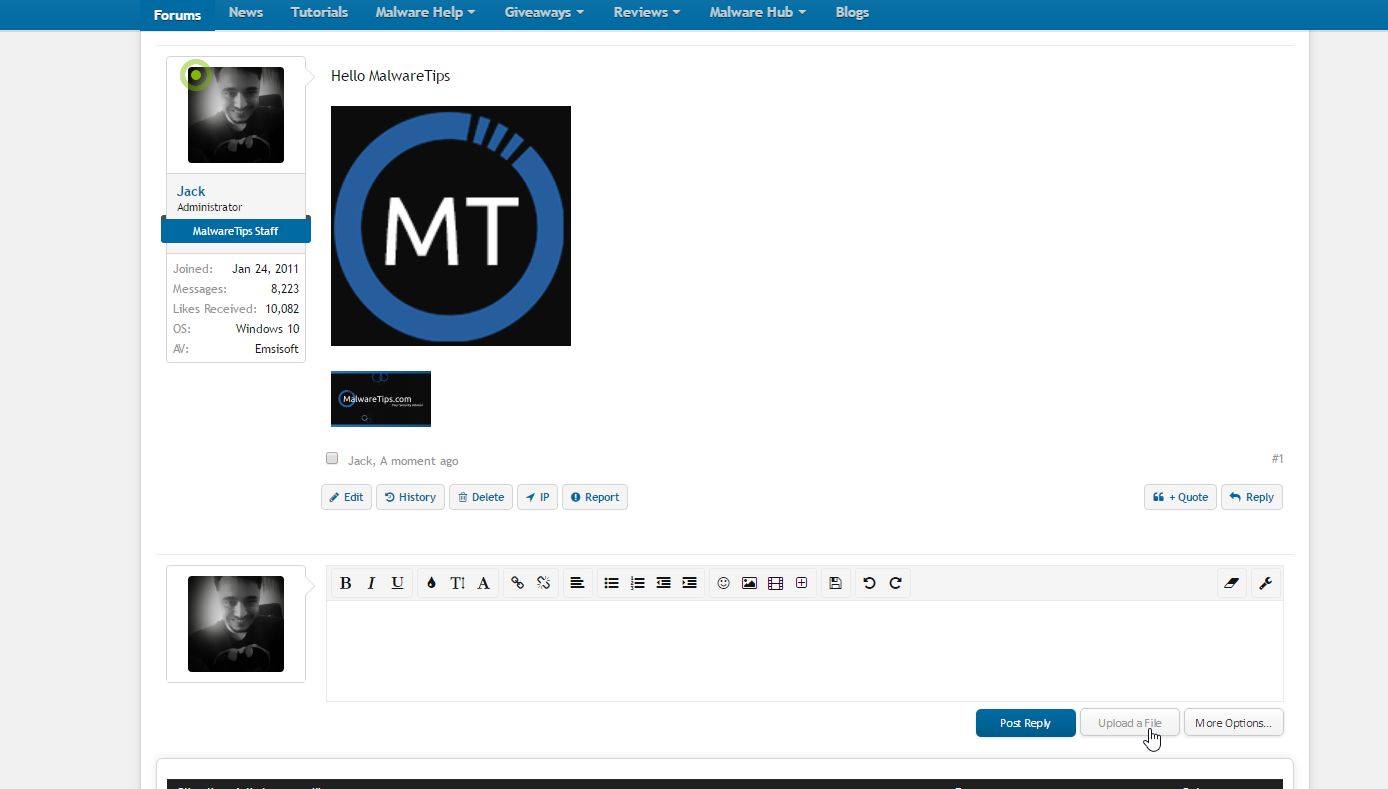Expand the Reviews dropdown menu
1388x789 pixels.
pyautogui.click(x=646, y=12)
